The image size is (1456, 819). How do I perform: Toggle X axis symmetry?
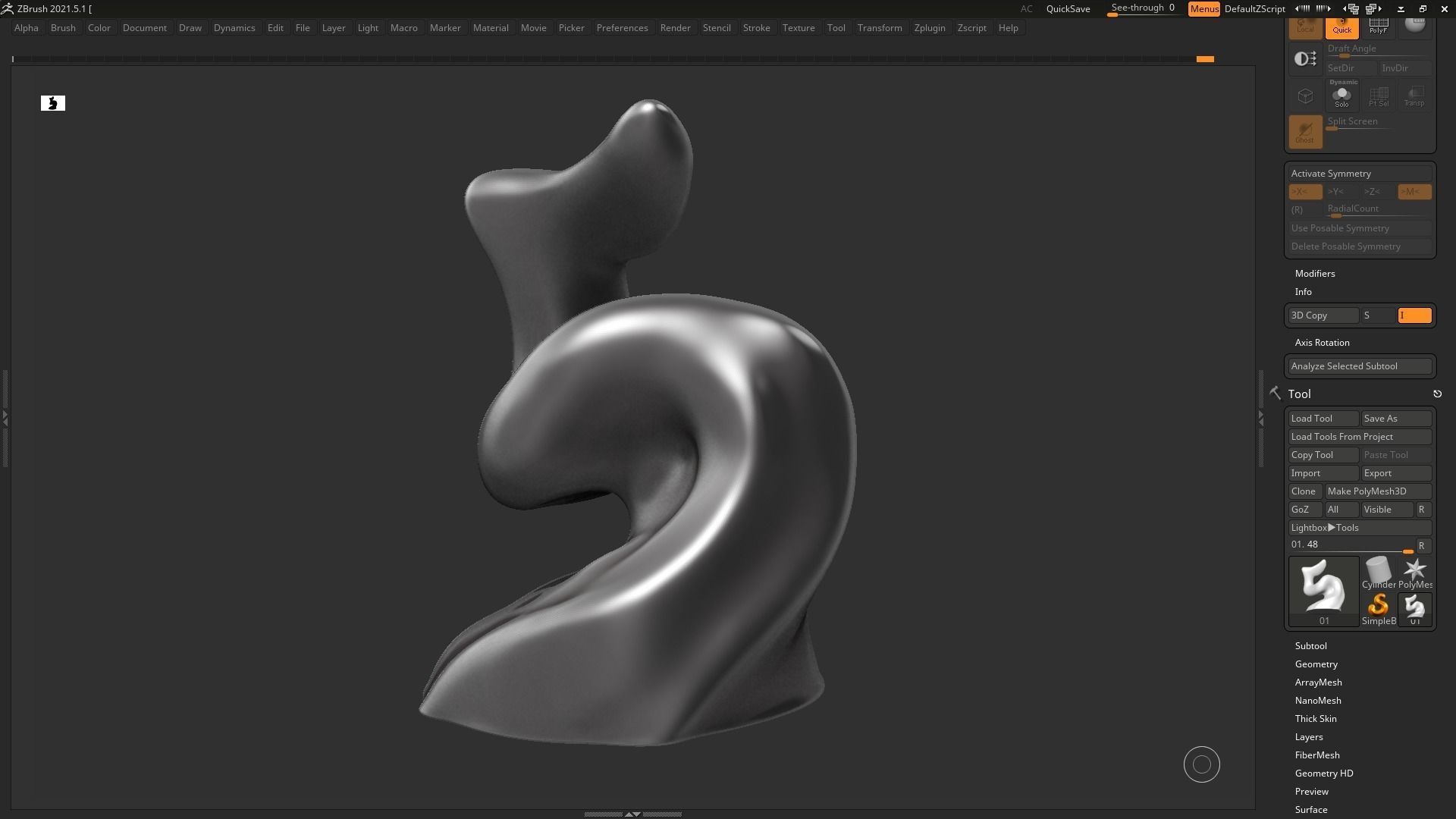1305,192
